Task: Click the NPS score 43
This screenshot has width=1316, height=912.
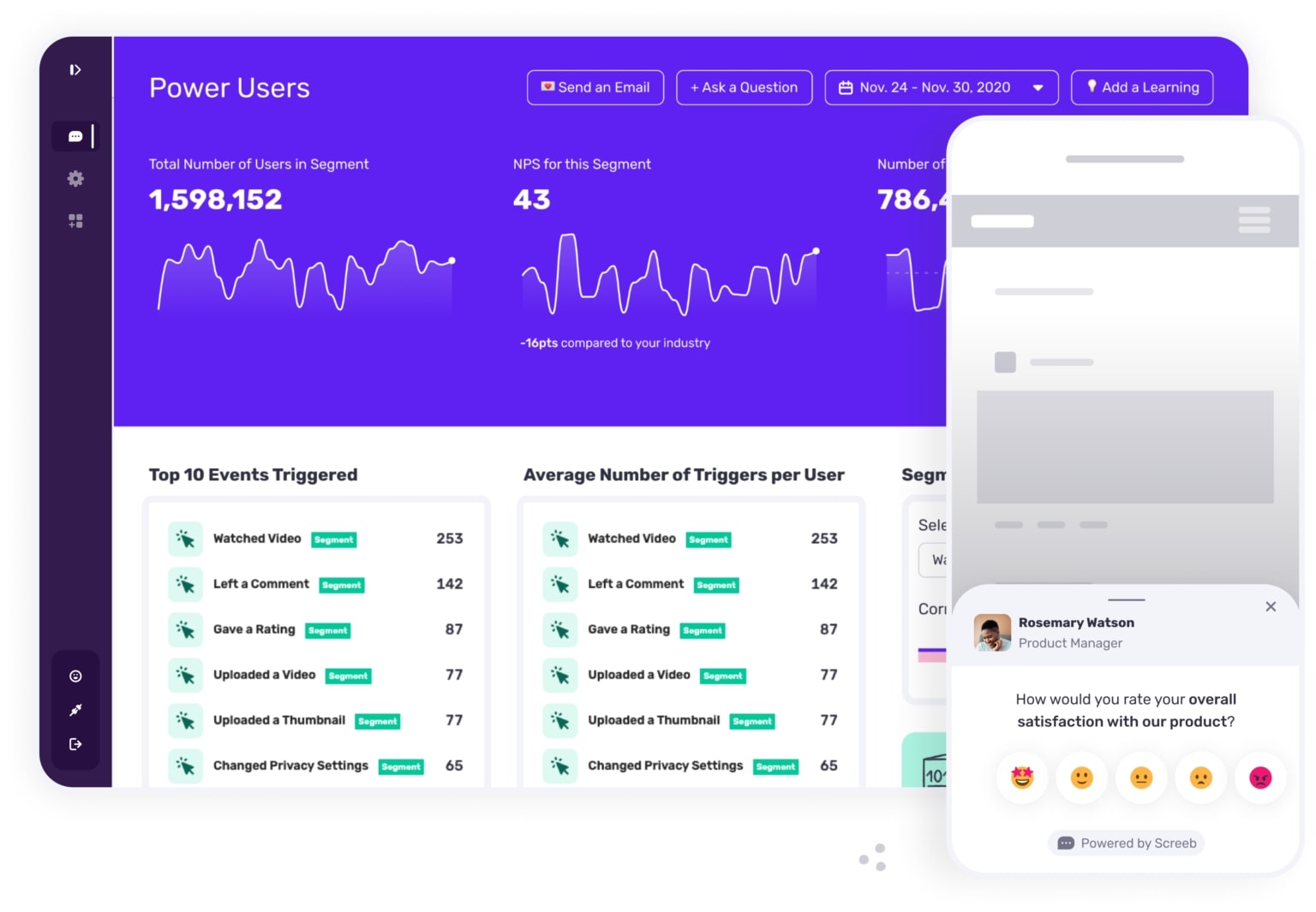Action: click(x=531, y=200)
